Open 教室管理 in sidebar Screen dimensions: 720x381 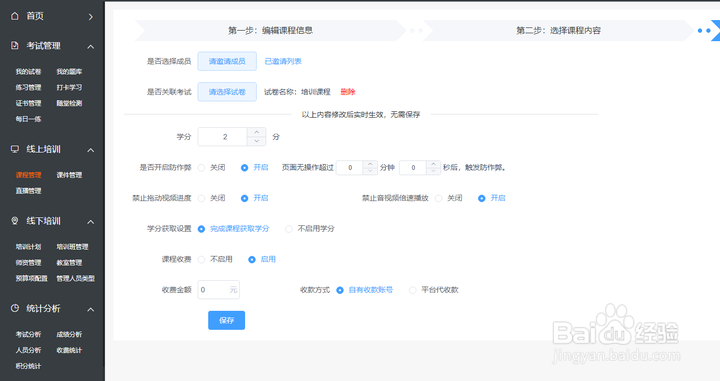pos(69,263)
